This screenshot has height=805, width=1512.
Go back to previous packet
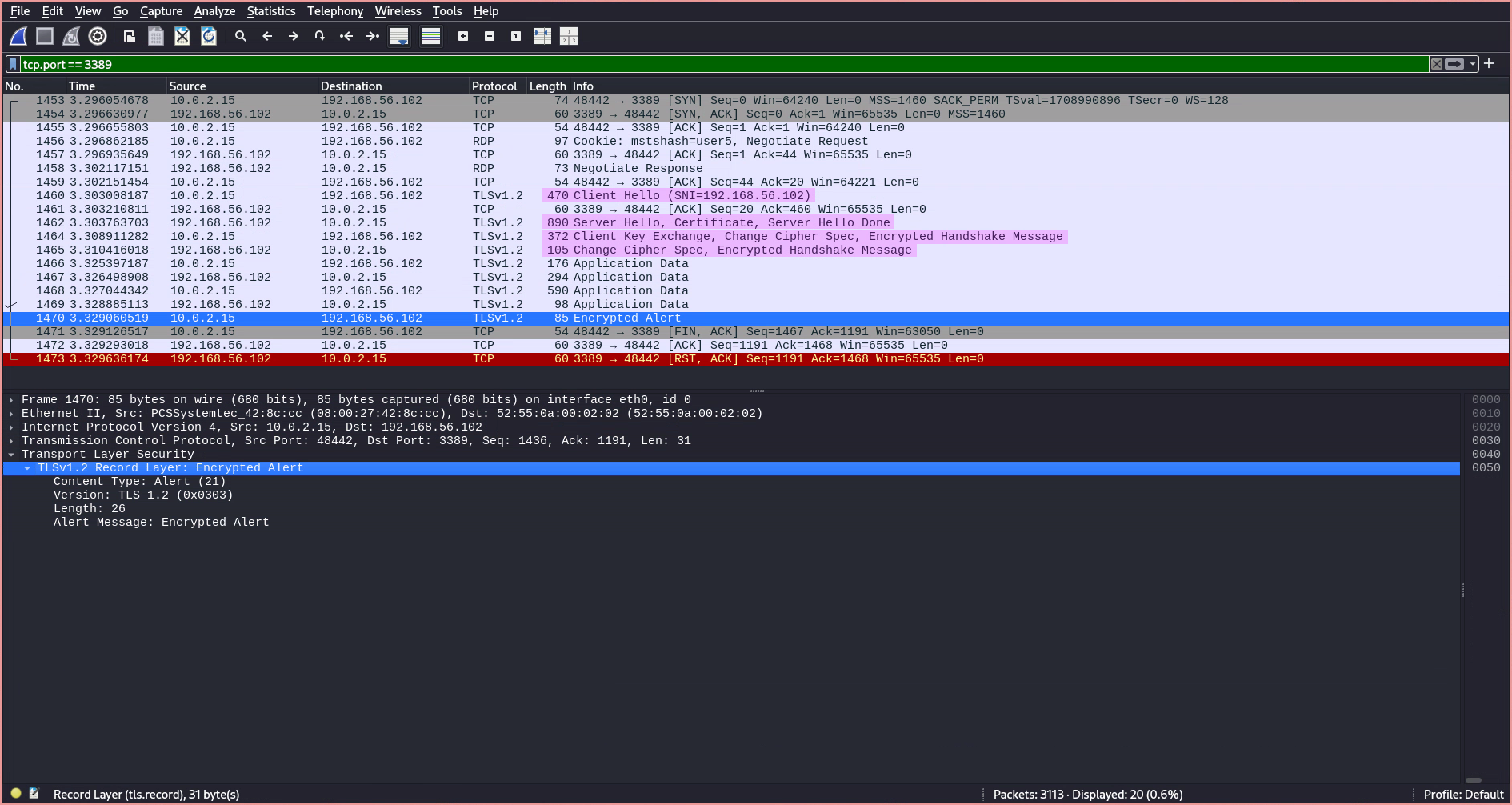pos(267,36)
